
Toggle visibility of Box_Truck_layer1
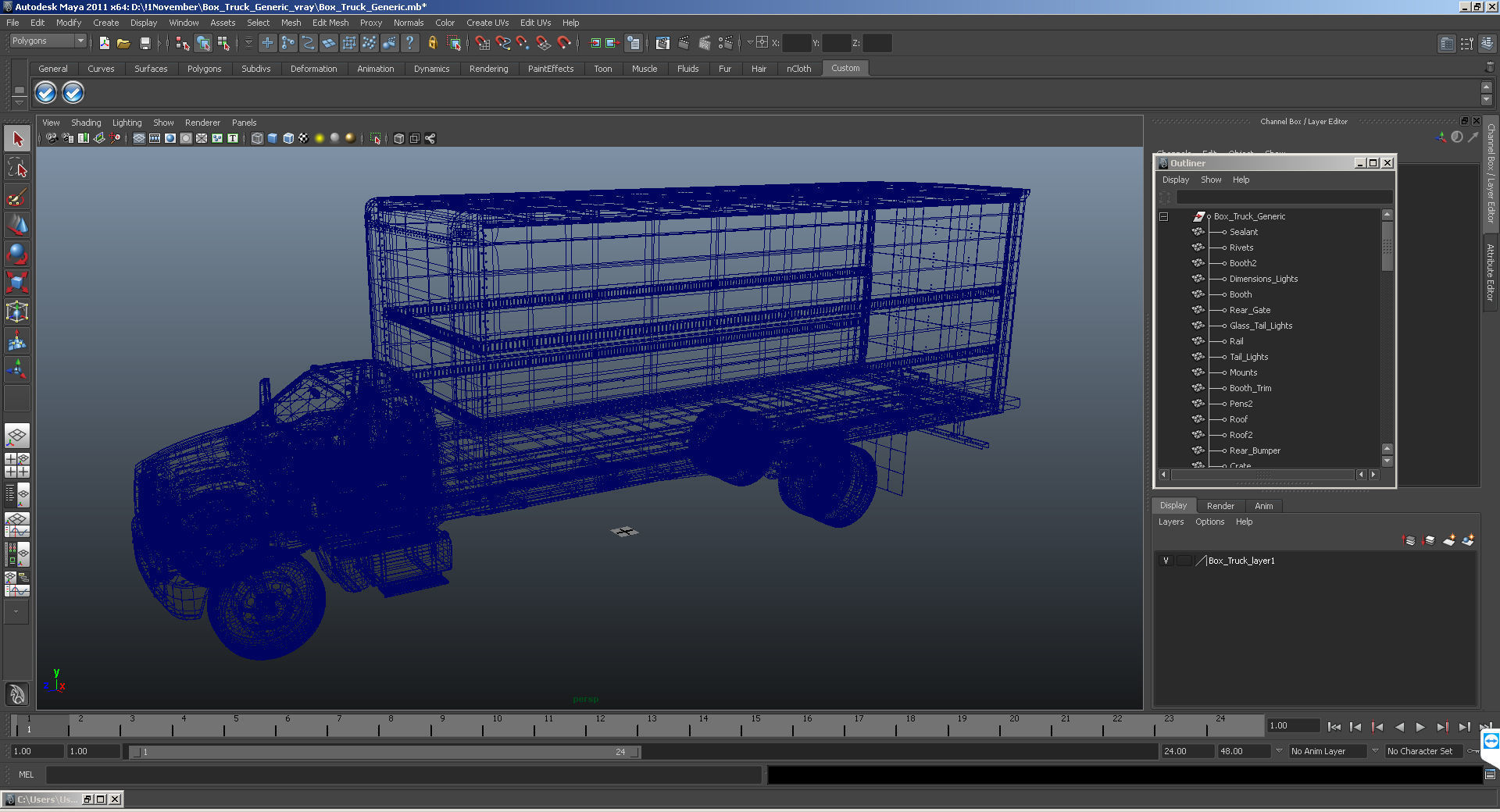[x=1166, y=561]
